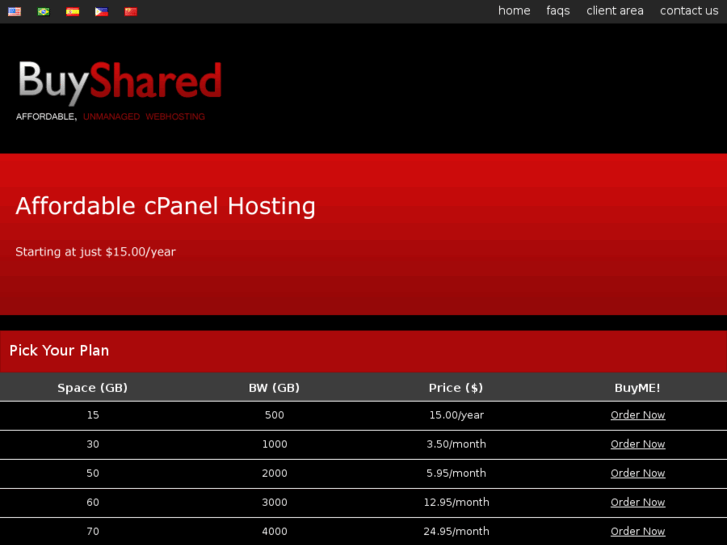Click the Starting at just $15.00/year text
This screenshot has width=727, height=545.
(96, 252)
